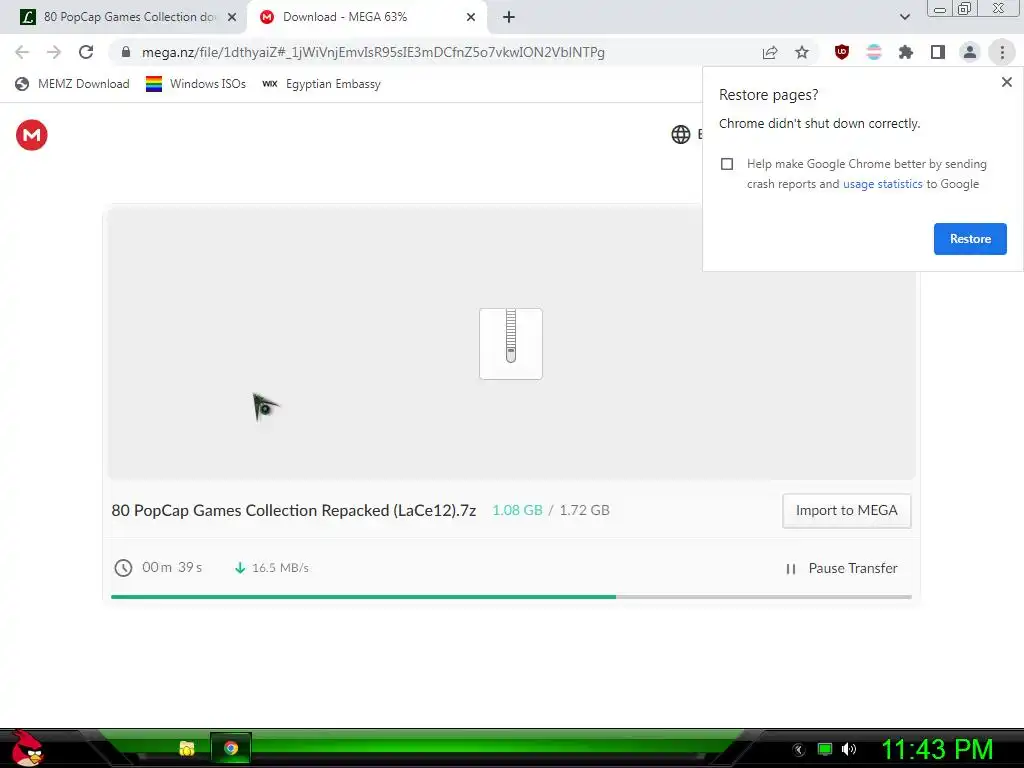
Task: Open a new browser tab
Action: 509,18
